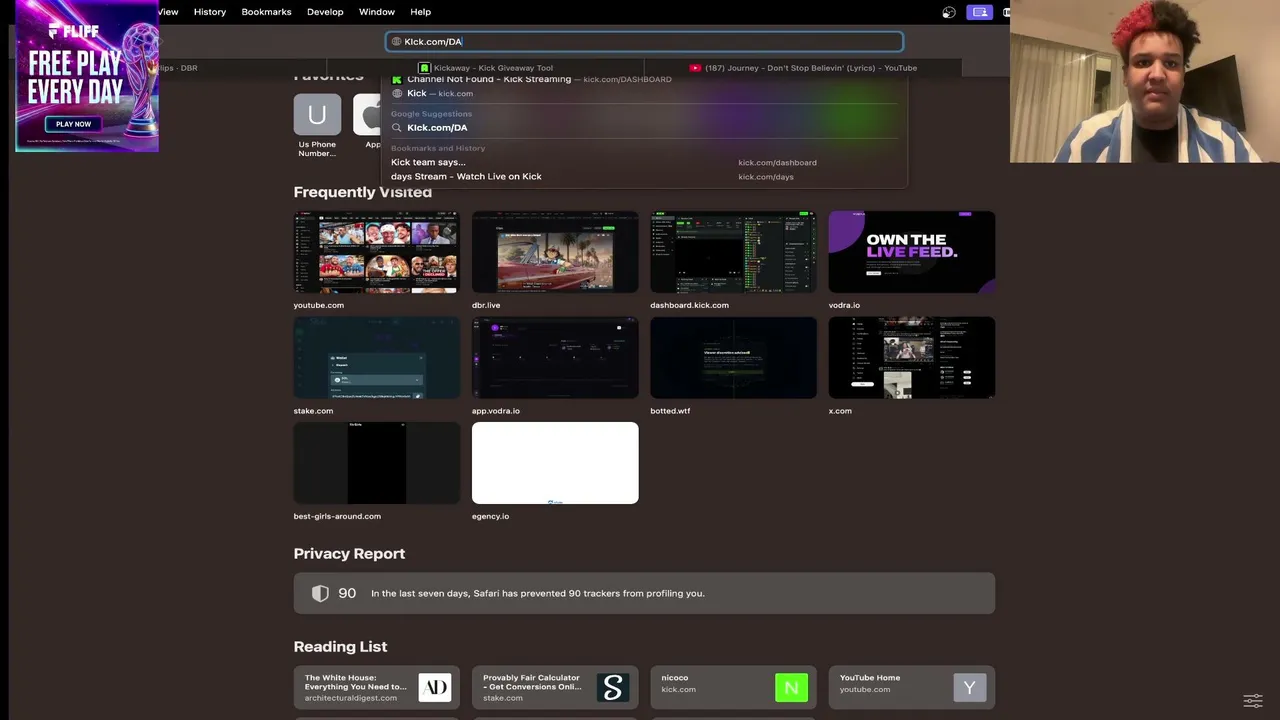Click the S icon on Provably Fair Calculator
The image size is (1280, 720).
point(613,687)
